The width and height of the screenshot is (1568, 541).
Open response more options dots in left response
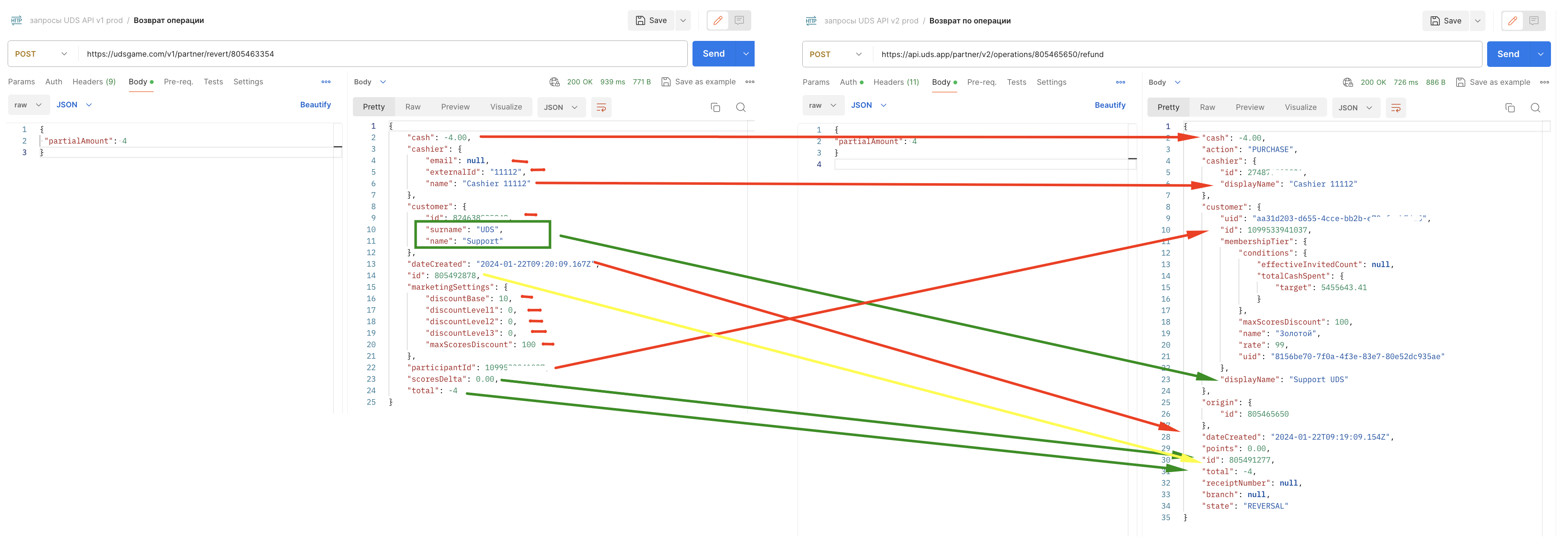750,82
